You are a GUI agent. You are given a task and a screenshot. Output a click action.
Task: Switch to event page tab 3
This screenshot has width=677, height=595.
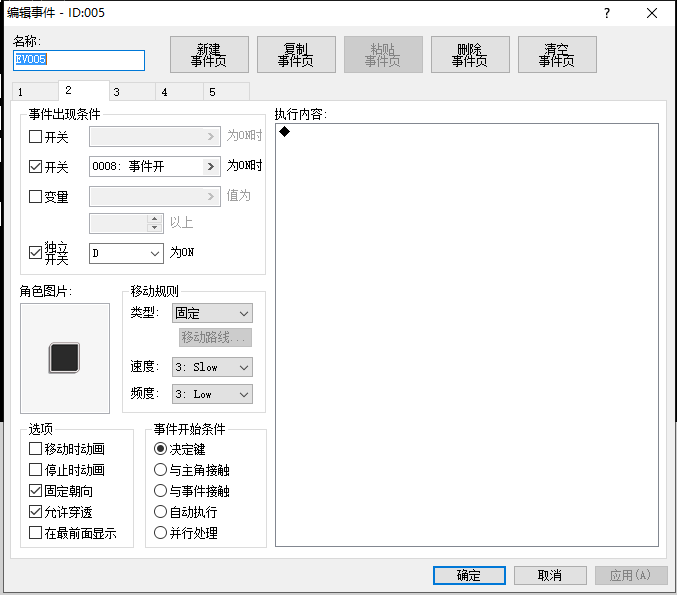(x=132, y=92)
